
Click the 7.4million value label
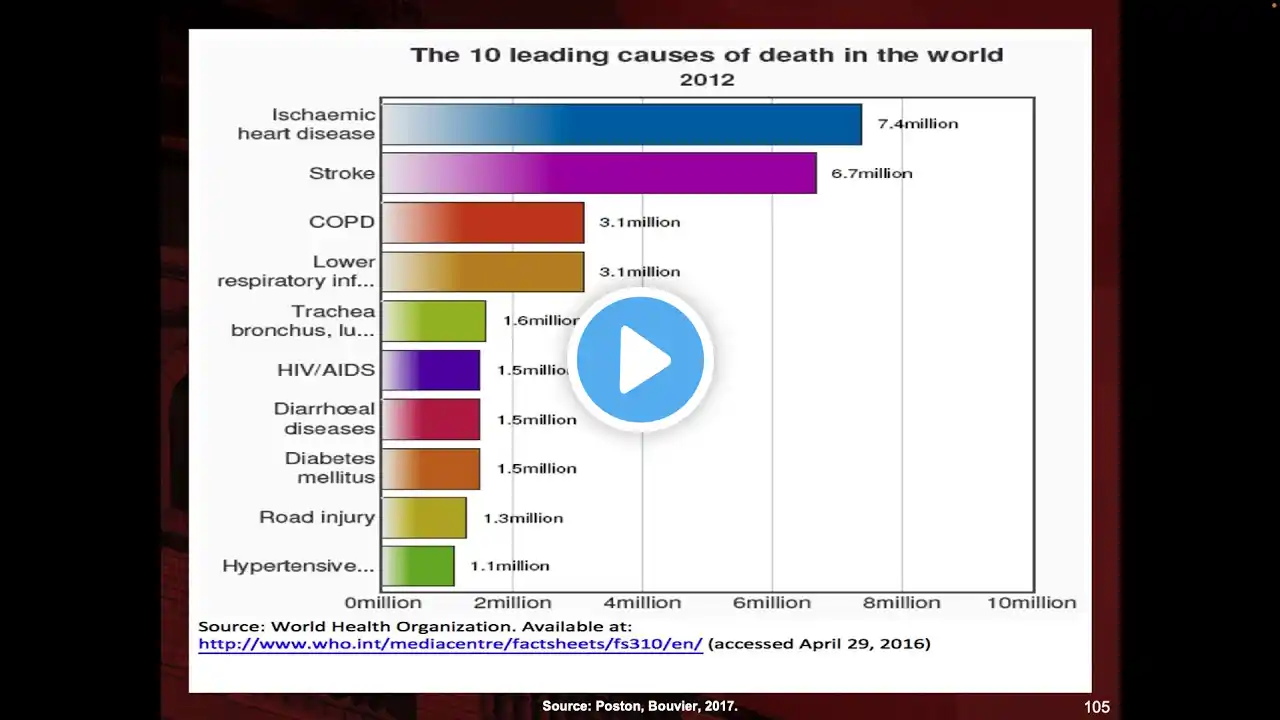point(918,124)
